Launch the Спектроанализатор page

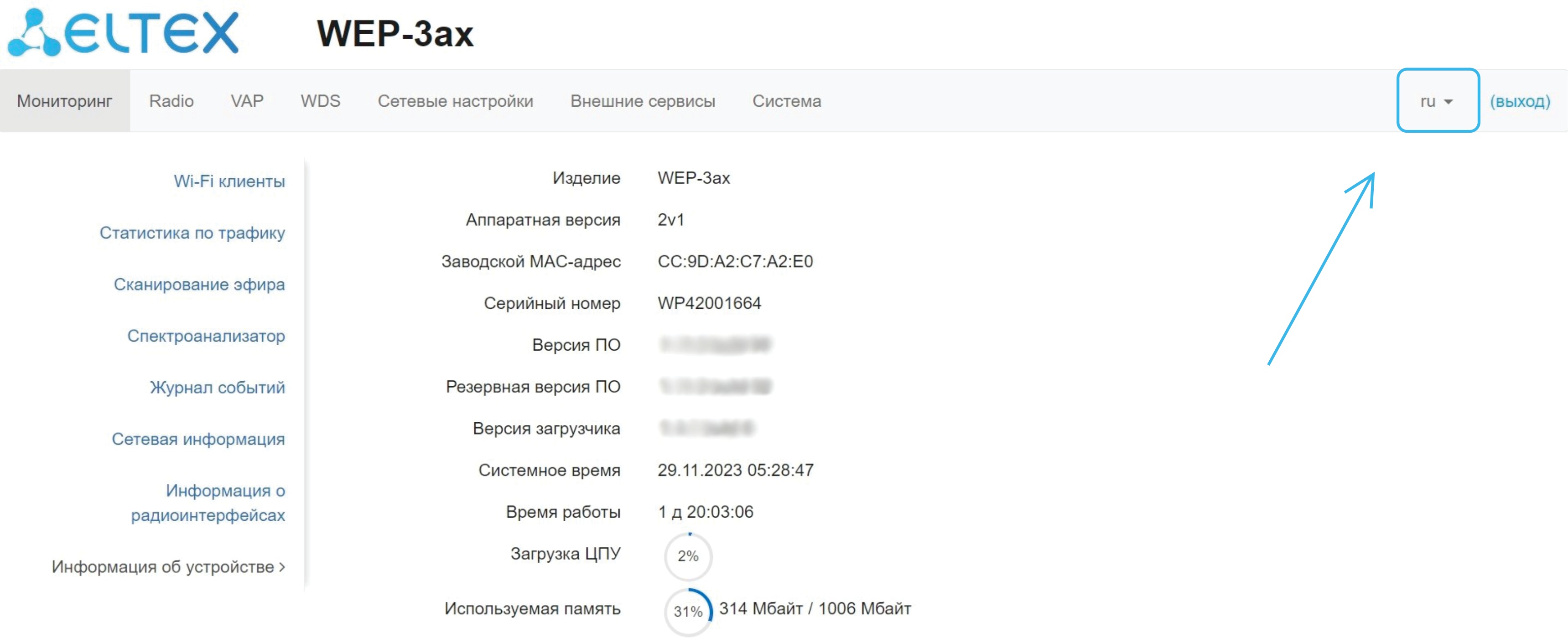pos(206,336)
